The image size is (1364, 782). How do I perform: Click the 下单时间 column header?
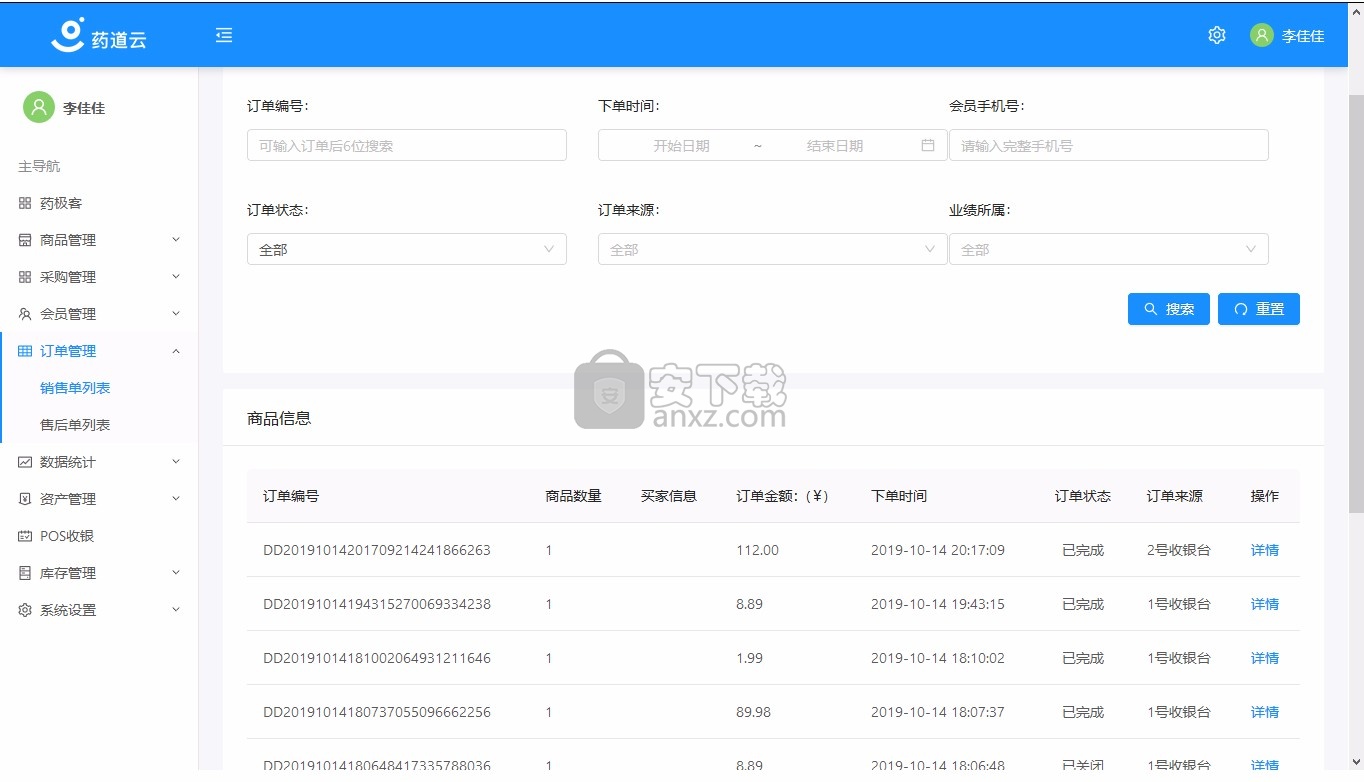pos(899,496)
